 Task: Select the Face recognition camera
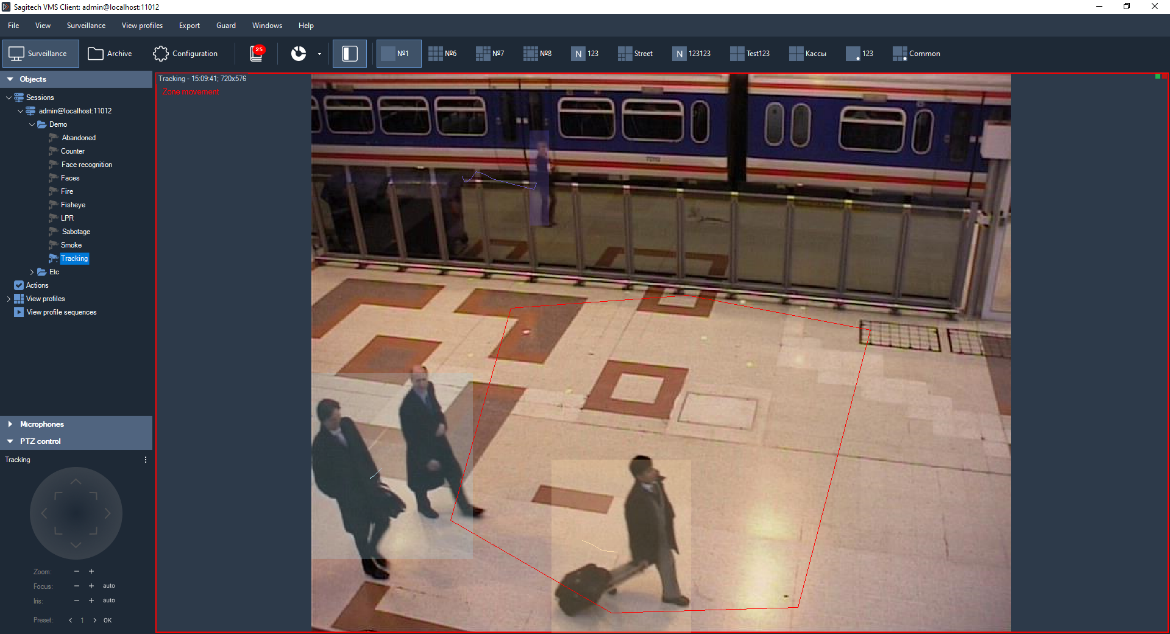tap(86, 164)
